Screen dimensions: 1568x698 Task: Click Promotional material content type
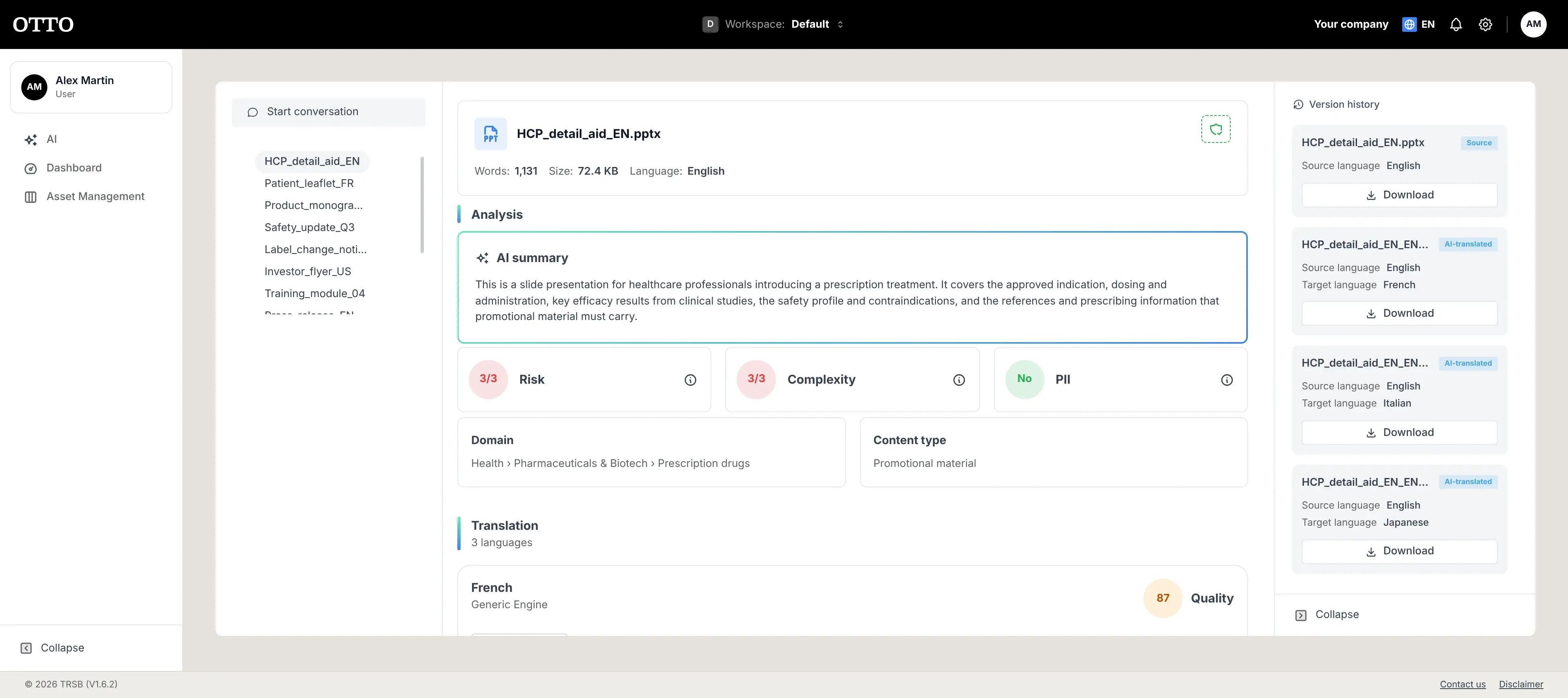coord(924,463)
